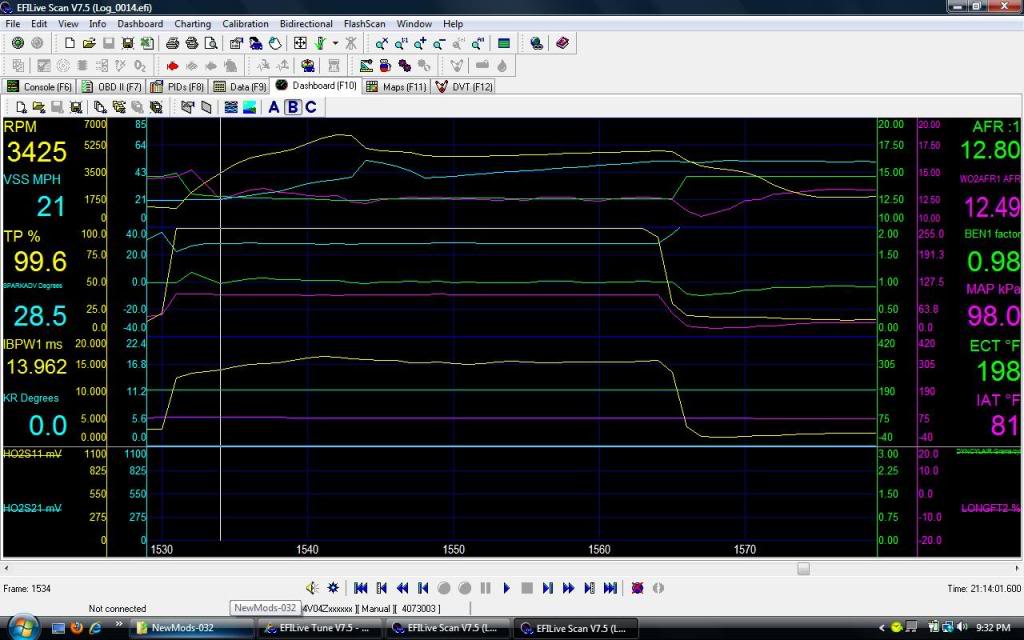Click the RPM value 3425

(x=37, y=152)
